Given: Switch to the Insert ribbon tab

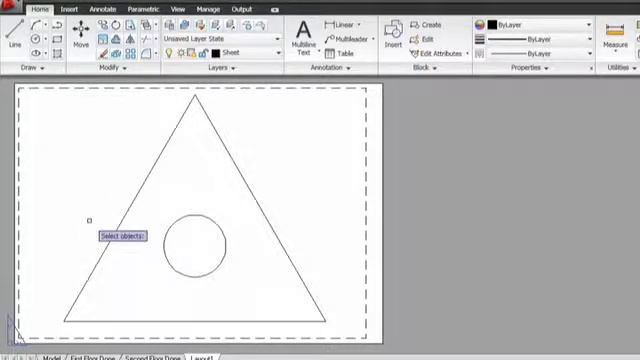Looking at the screenshot, I should click(x=69, y=9).
